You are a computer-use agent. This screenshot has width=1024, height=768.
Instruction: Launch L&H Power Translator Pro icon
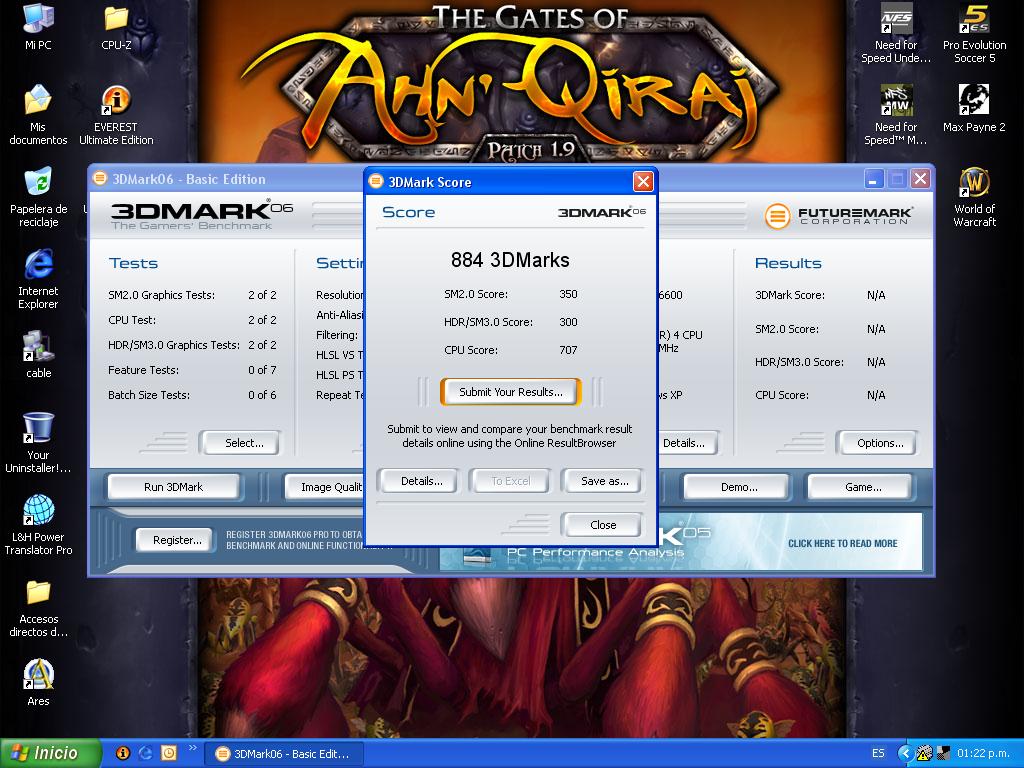point(38,524)
